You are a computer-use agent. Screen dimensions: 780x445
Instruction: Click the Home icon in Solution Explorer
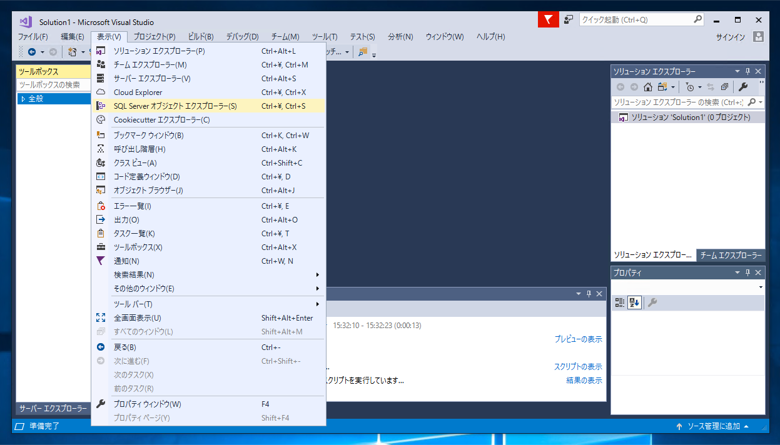tap(648, 87)
